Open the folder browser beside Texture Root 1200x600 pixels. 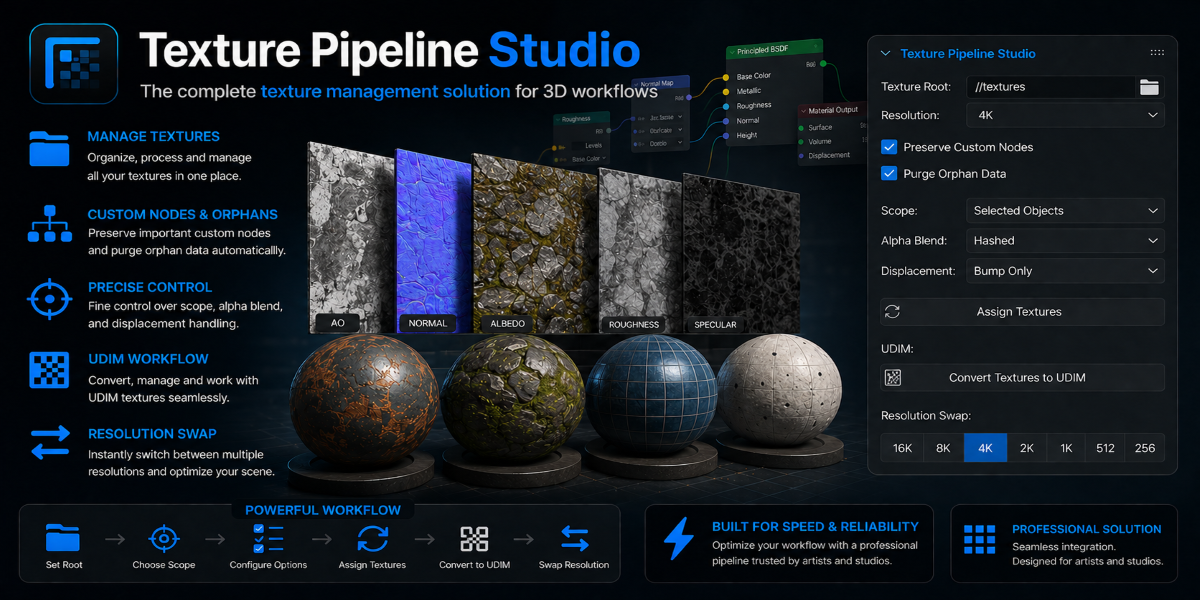[1149, 87]
